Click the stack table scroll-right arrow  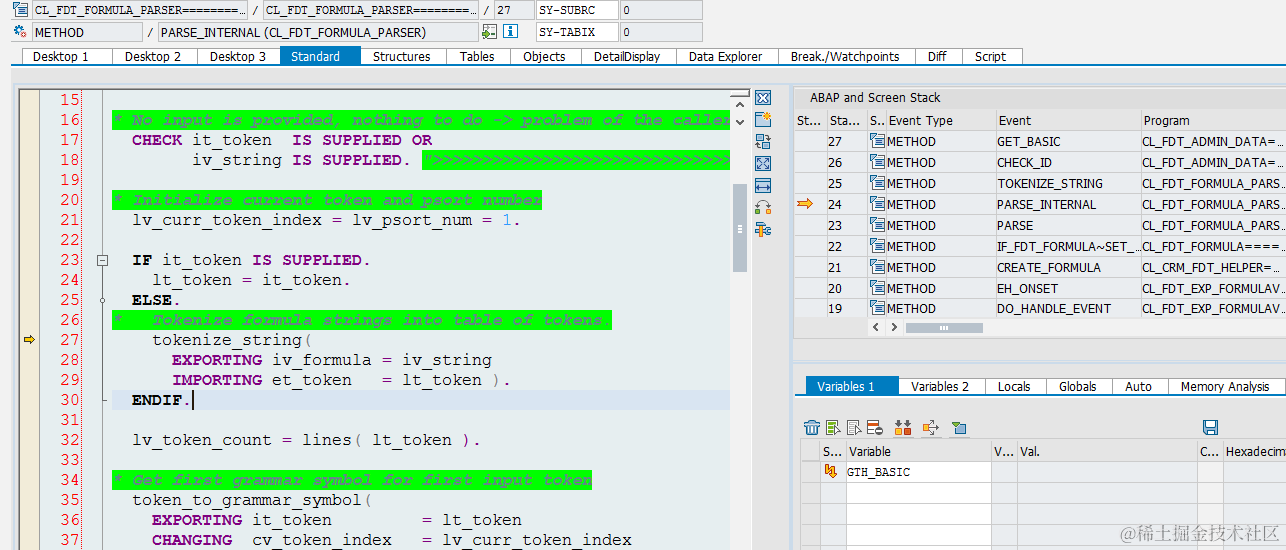(894, 327)
